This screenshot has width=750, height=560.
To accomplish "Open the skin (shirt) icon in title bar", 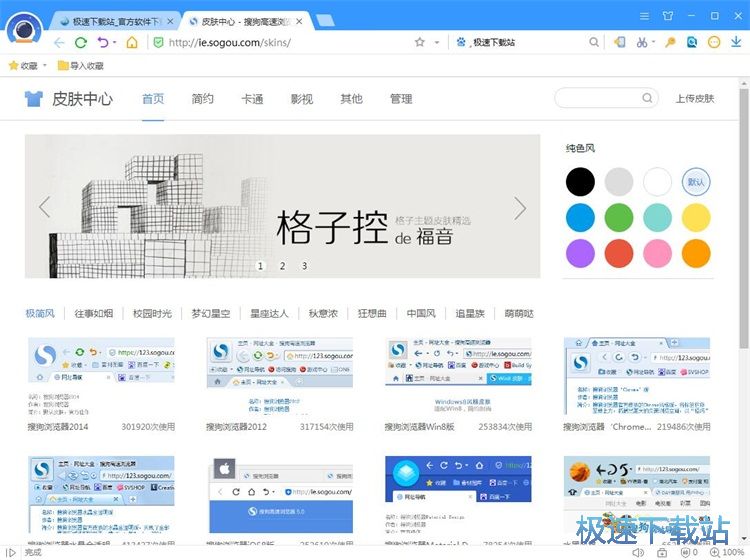I will 668,16.
